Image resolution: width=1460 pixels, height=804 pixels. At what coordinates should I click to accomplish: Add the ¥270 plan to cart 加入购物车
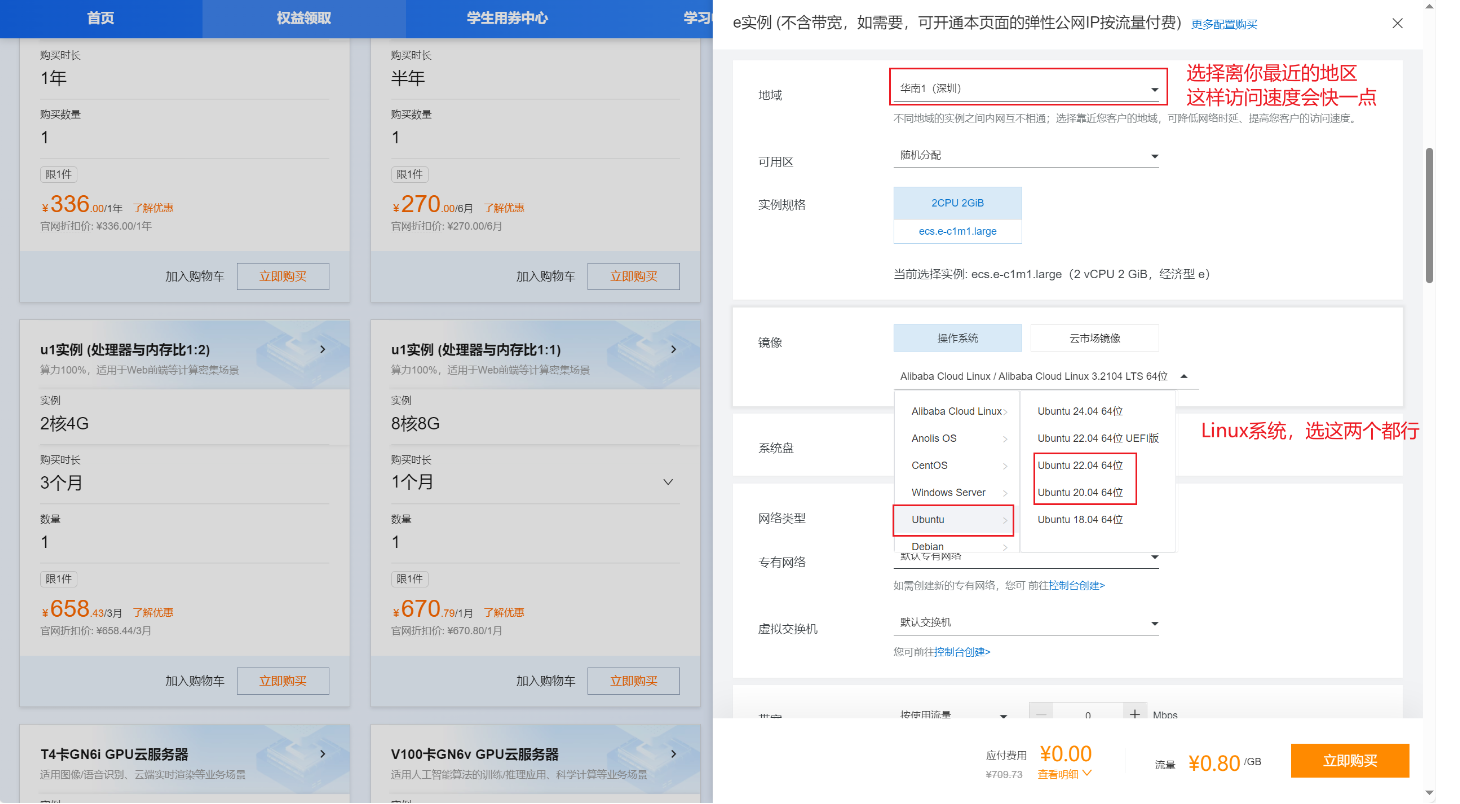pos(546,277)
